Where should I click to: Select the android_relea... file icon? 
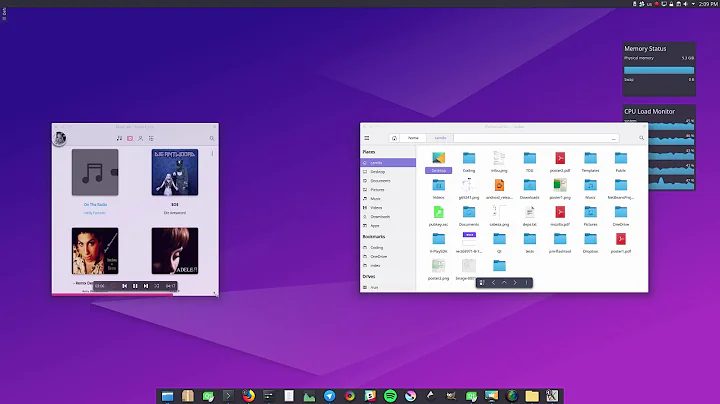tap(499, 185)
